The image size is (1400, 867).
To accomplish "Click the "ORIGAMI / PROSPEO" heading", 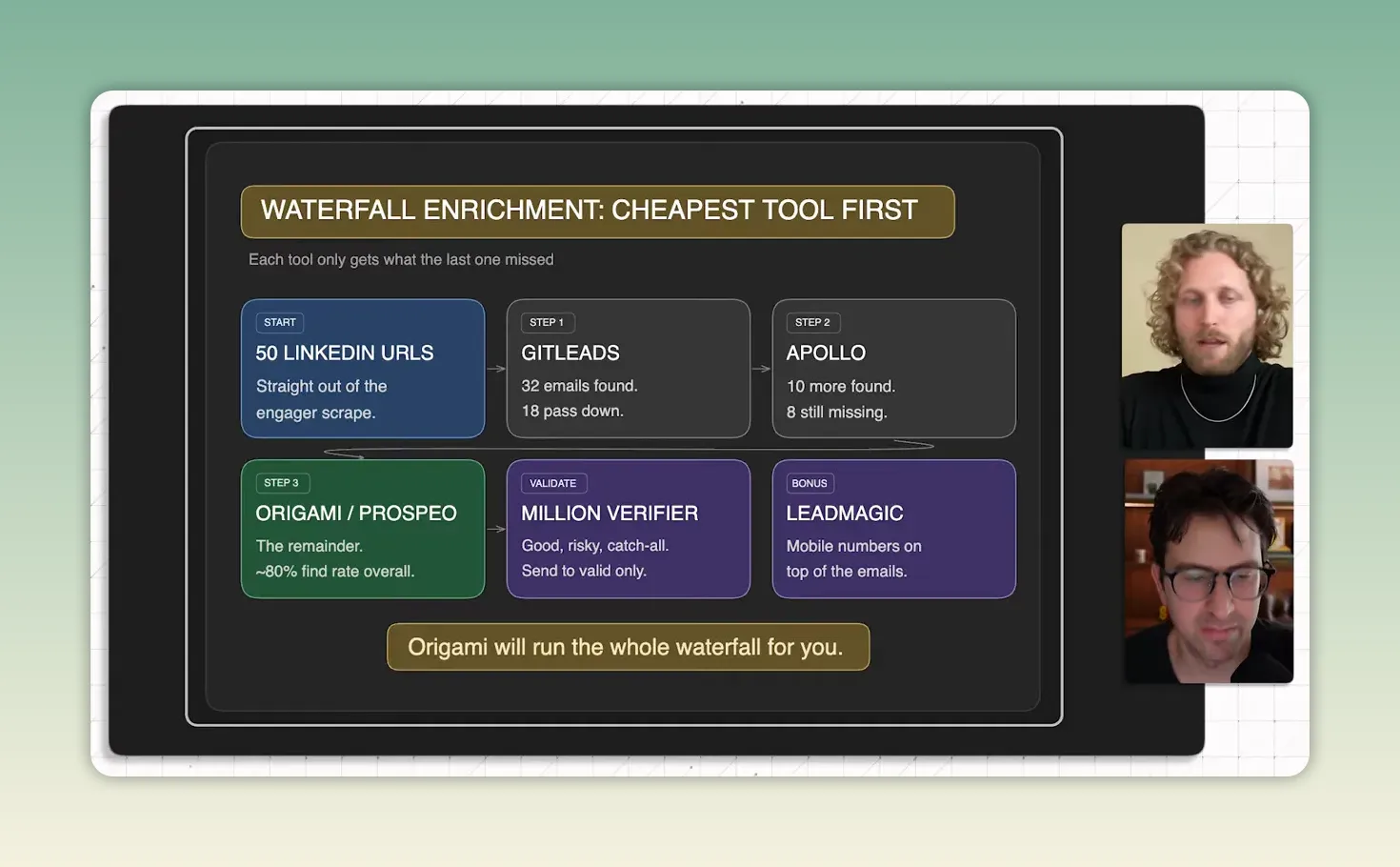I will coord(356,513).
